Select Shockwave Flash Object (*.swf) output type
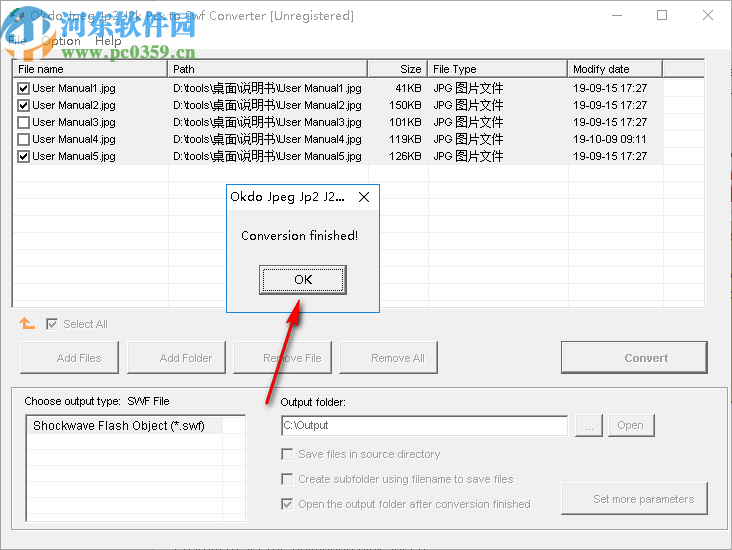Screen dimensions: 732x550 point(124,426)
